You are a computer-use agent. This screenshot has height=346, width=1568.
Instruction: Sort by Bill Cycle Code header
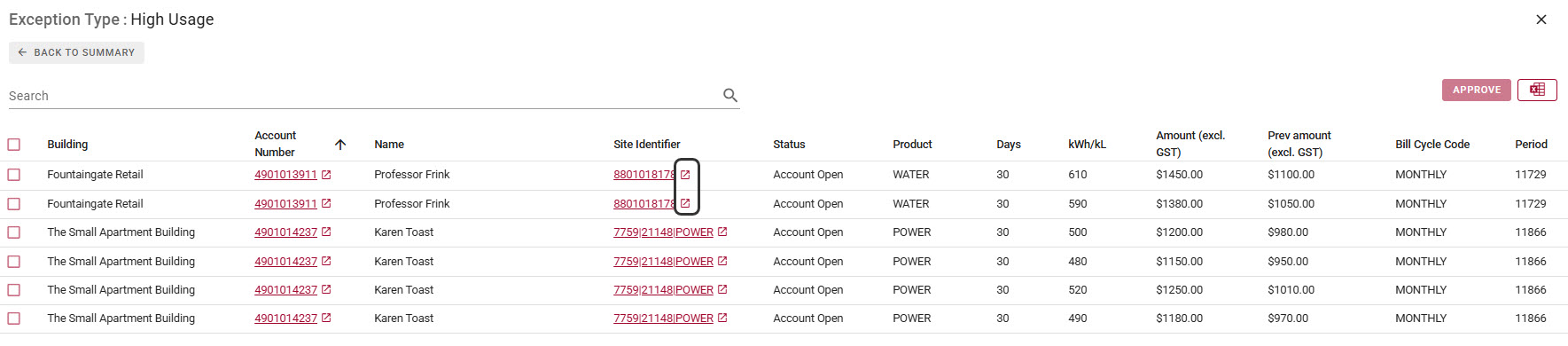(x=1432, y=145)
